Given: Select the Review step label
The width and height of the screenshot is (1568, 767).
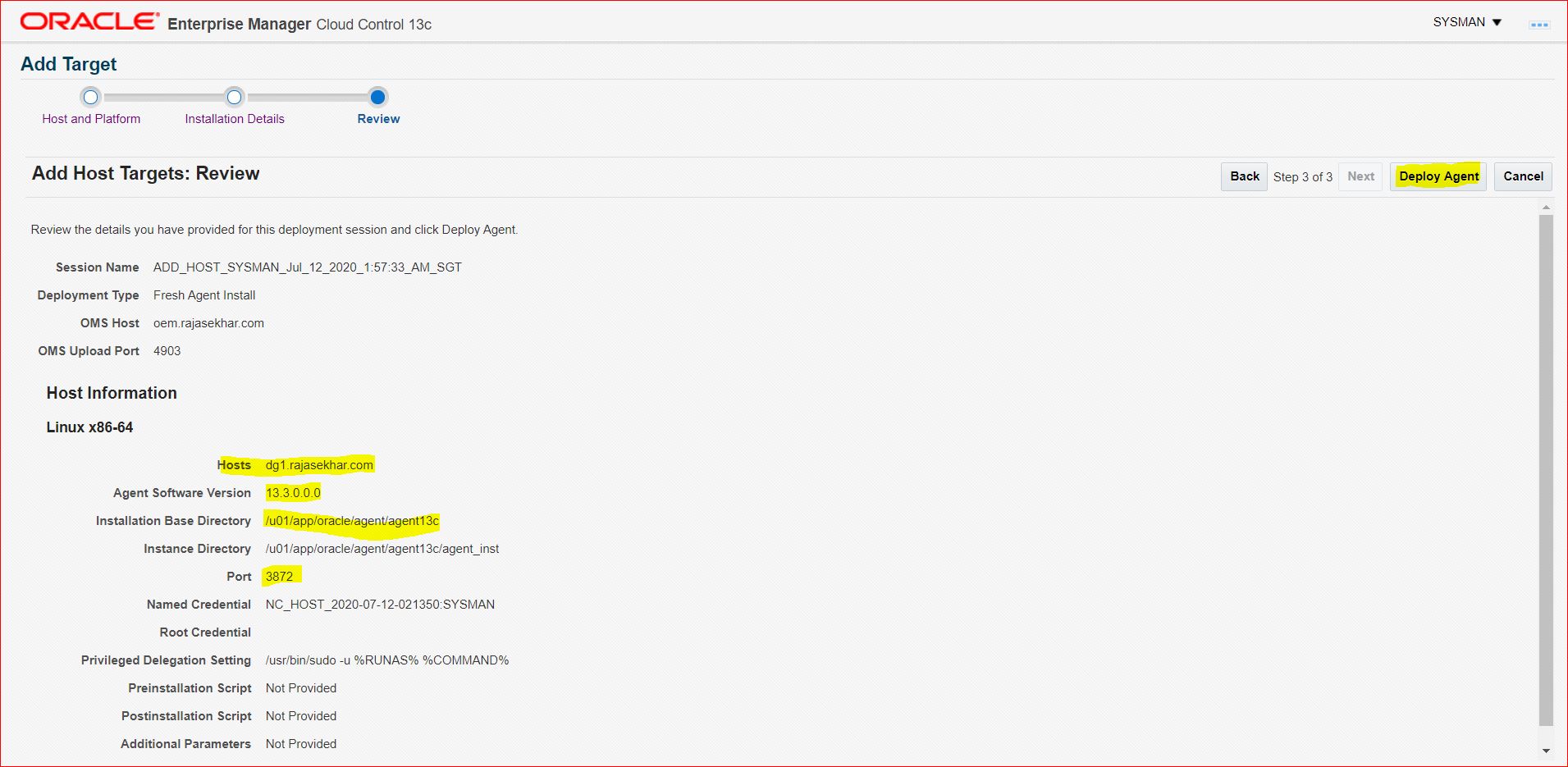Looking at the screenshot, I should pyautogui.click(x=378, y=119).
